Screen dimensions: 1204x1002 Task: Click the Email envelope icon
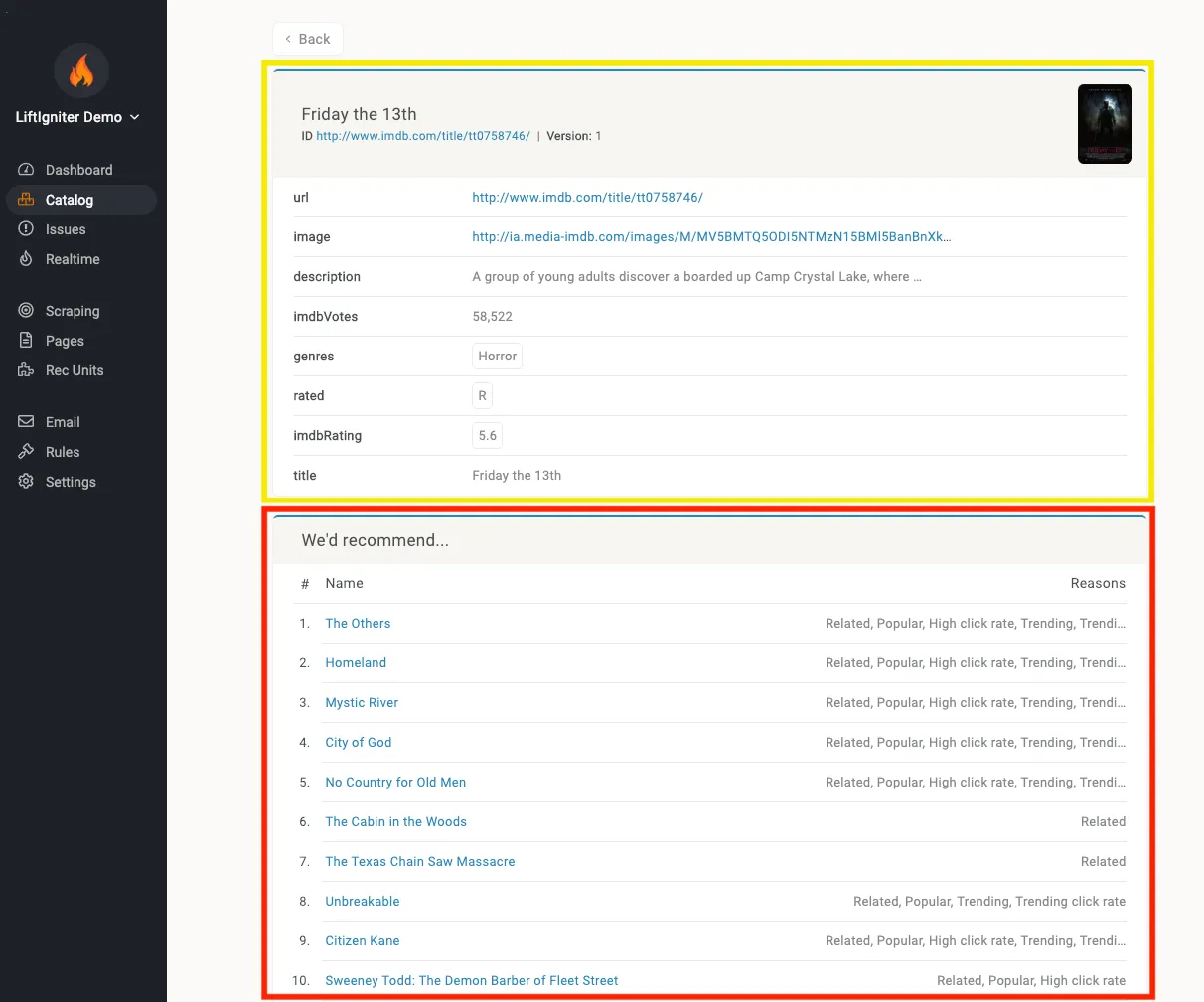(x=26, y=422)
